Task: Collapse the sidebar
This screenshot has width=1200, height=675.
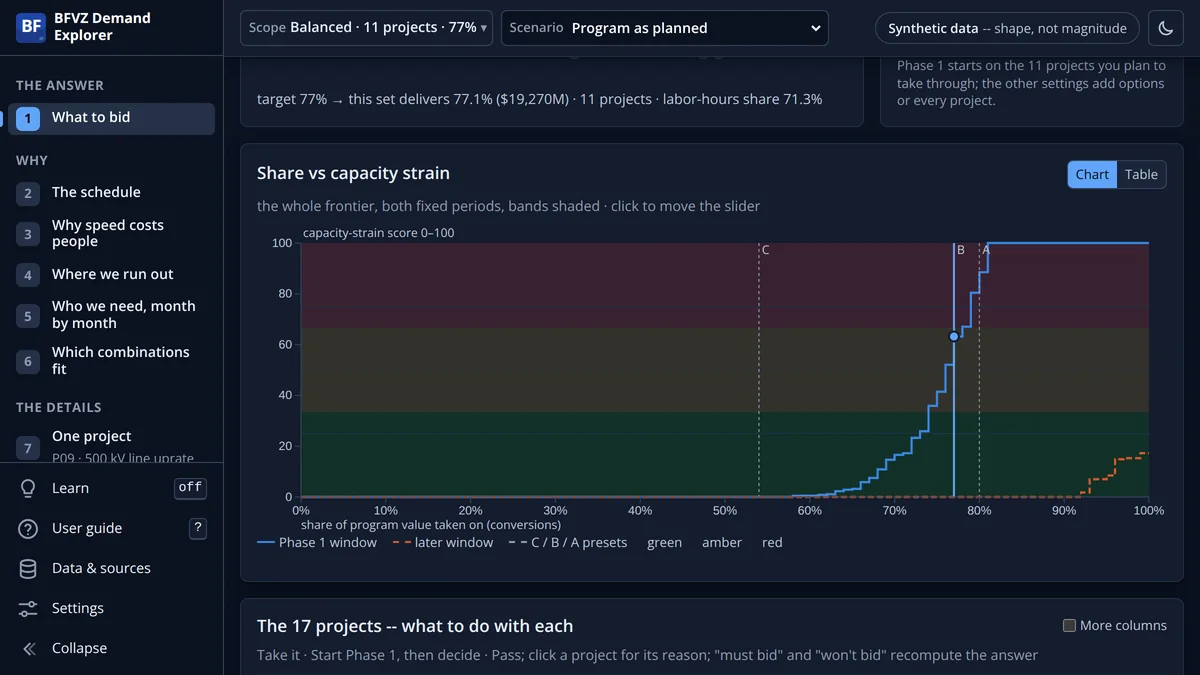Action: pos(79,648)
